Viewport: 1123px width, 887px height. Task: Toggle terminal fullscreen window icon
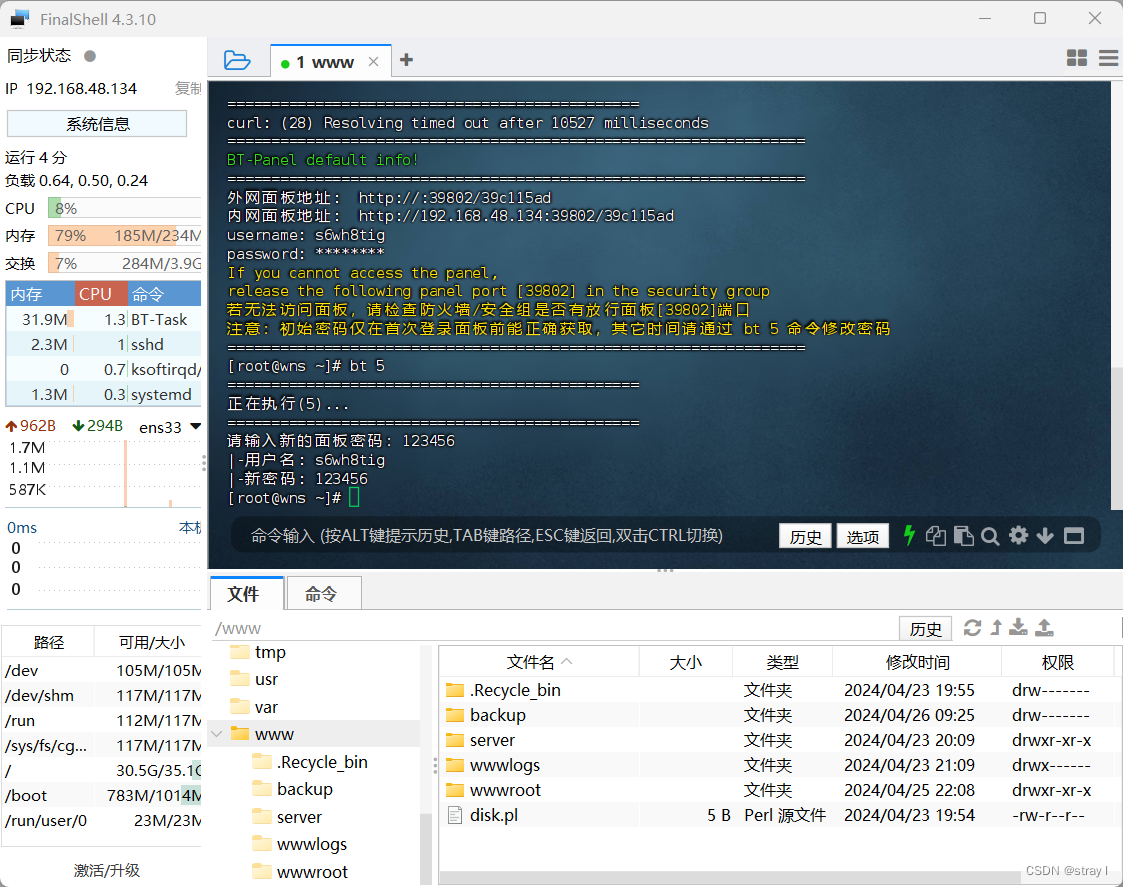tap(1074, 536)
